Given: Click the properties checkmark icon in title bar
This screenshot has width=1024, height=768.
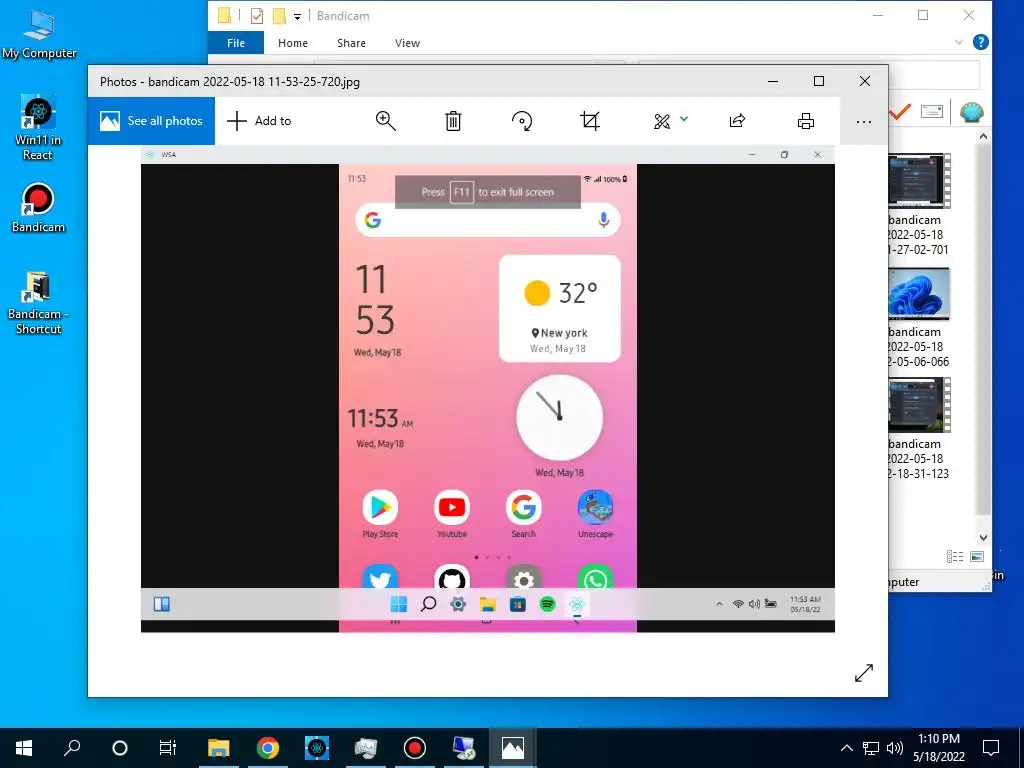Looking at the screenshot, I should pyautogui.click(x=257, y=16).
